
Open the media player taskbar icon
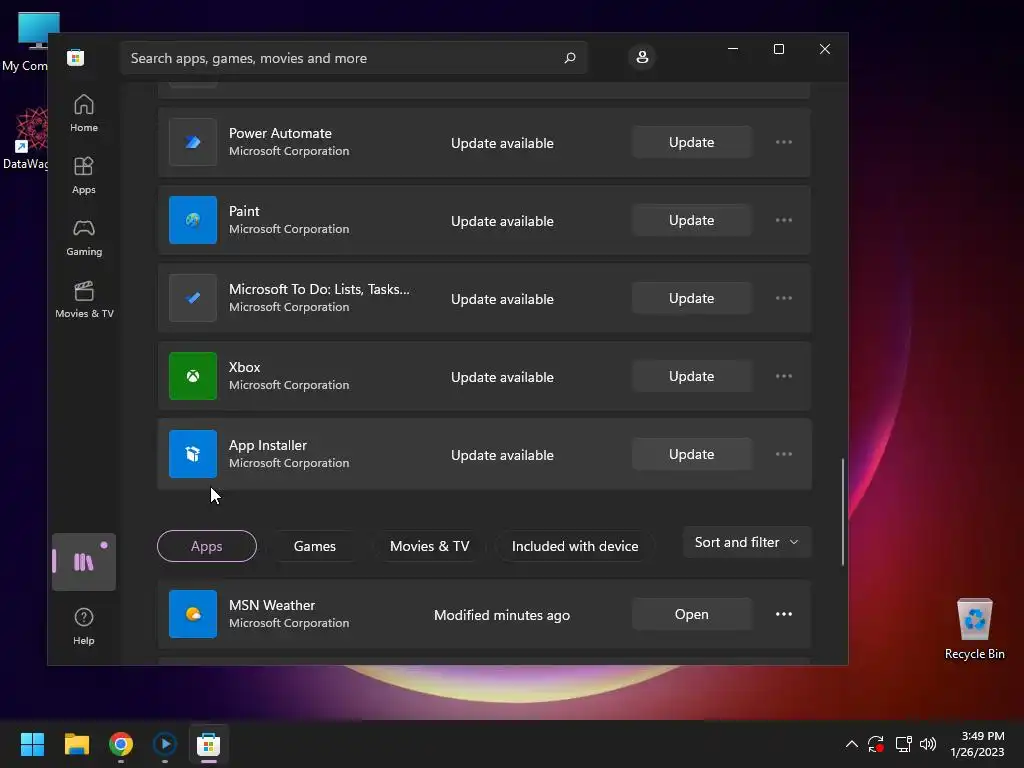165,744
